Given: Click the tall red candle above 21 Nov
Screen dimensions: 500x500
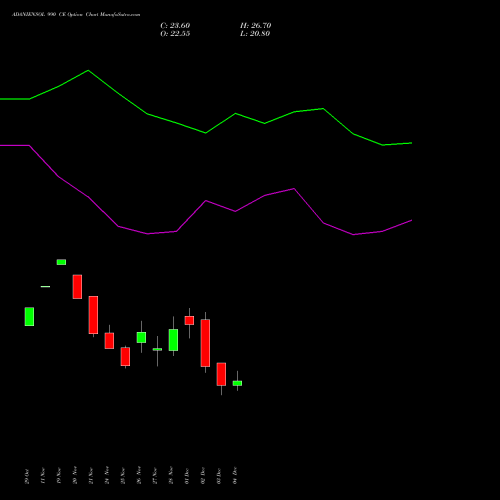Looking at the screenshot, I should click(x=93, y=315).
